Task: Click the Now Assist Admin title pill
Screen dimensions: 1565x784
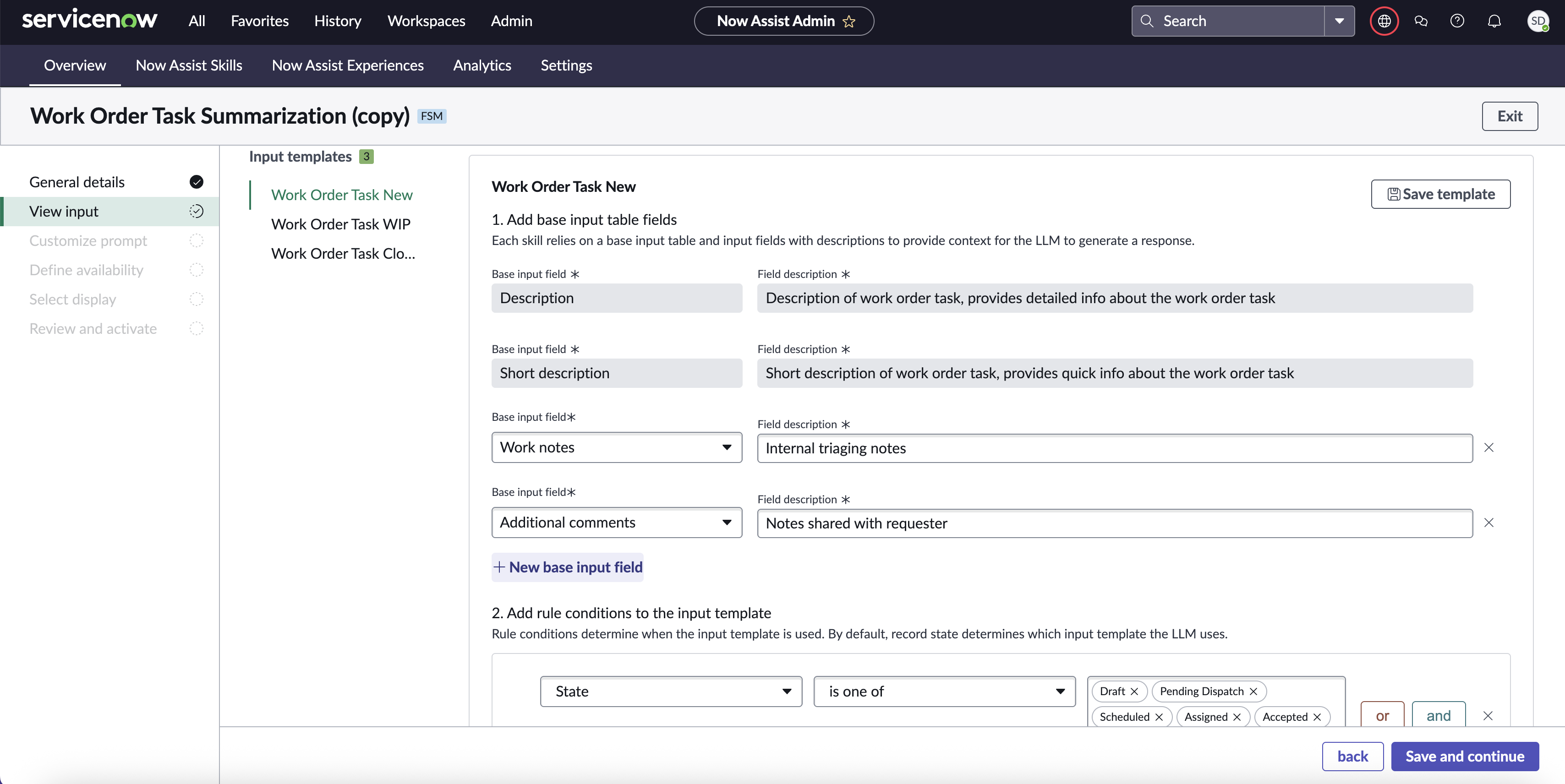Action: tap(784, 21)
